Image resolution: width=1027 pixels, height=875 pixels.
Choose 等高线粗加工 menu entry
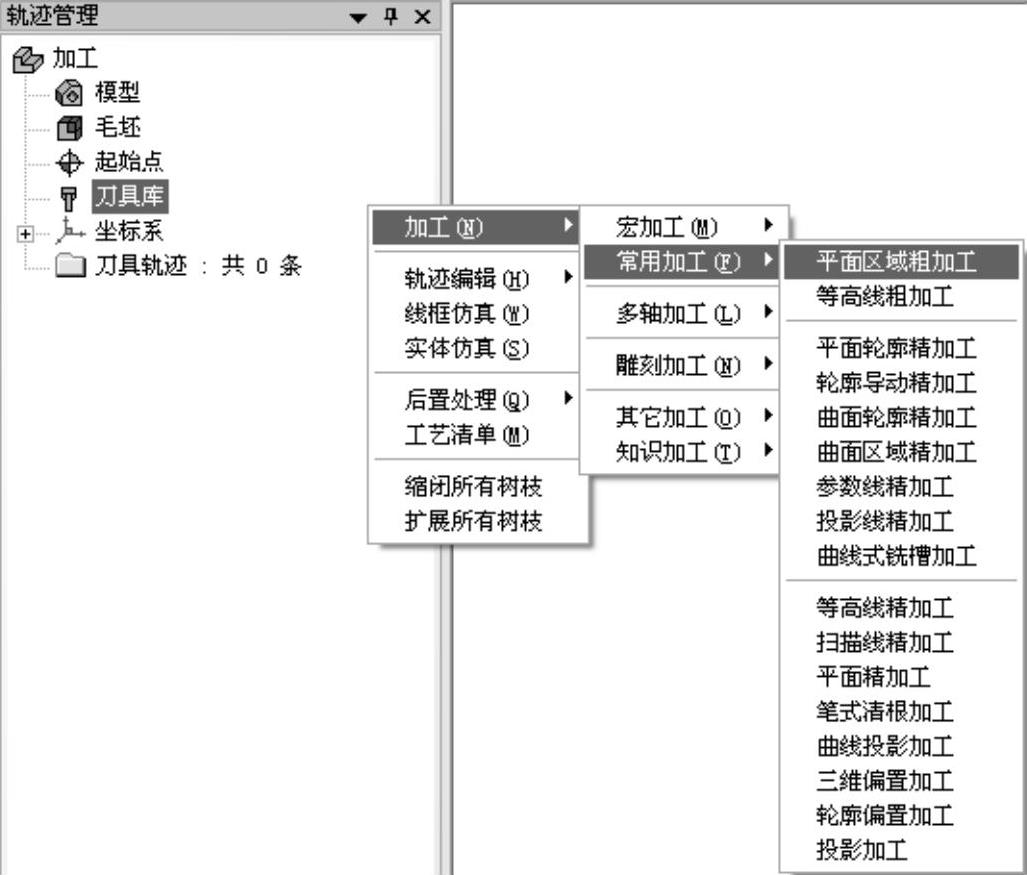883,296
